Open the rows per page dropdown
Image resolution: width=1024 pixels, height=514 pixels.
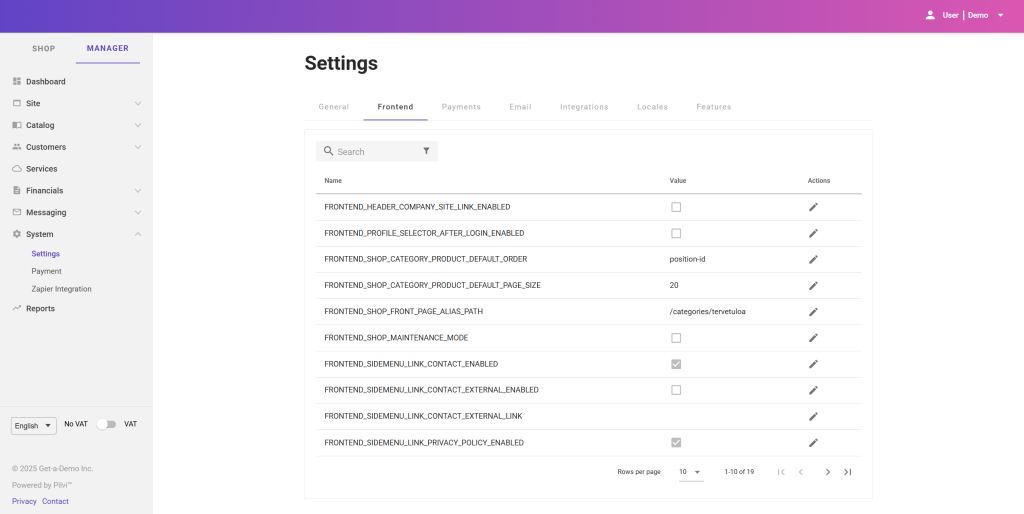click(x=690, y=472)
